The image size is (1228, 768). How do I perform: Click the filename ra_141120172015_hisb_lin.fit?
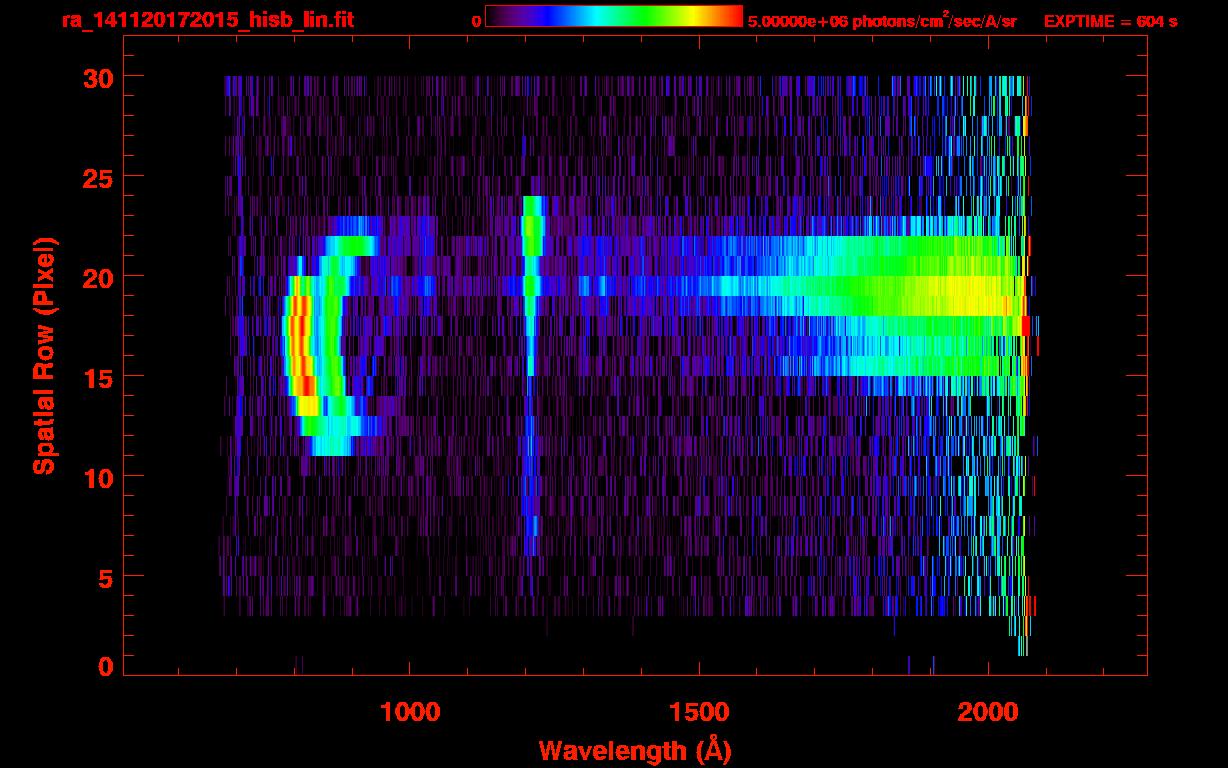(207, 20)
